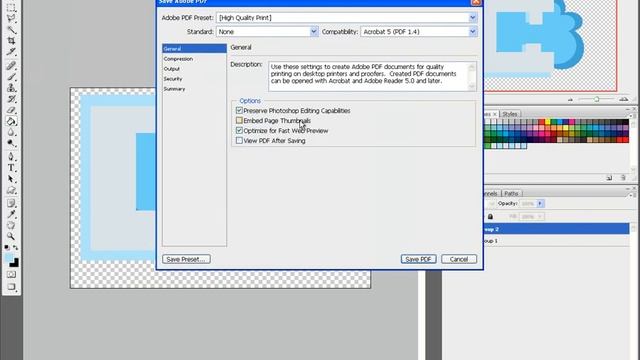Viewport: 640px width, 360px height.
Task: Select the Type tool
Action: [x=11, y=168]
